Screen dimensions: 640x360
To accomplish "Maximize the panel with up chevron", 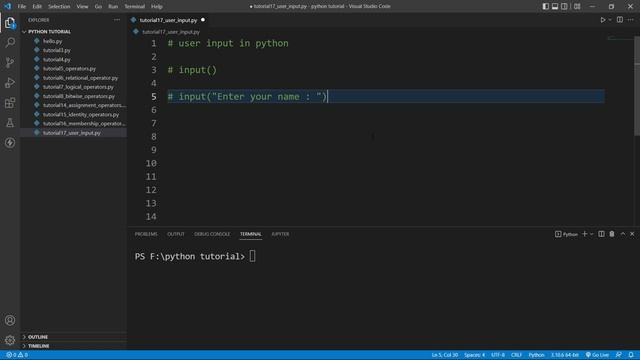I will 623,234.
